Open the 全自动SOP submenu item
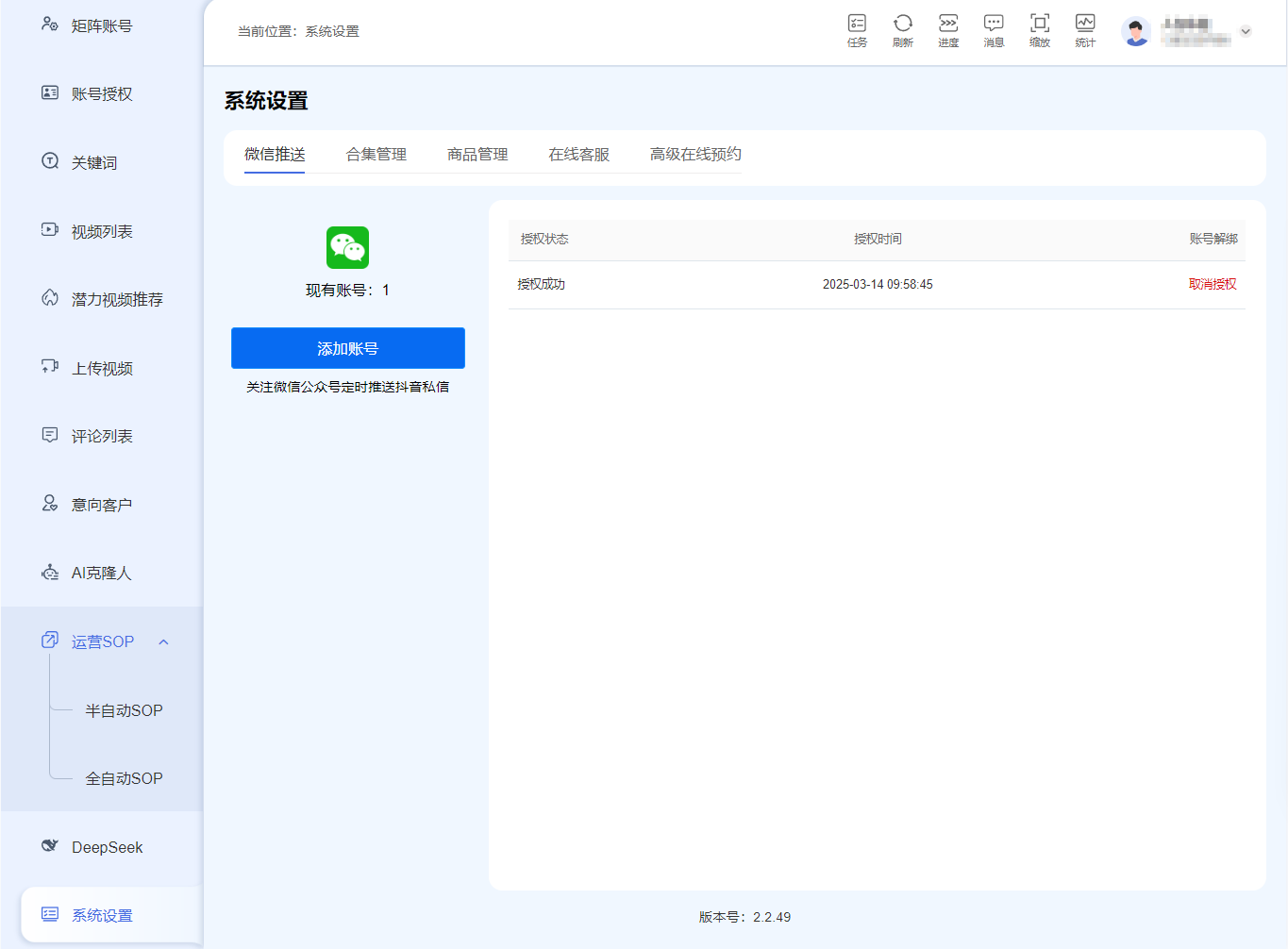 [x=124, y=778]
